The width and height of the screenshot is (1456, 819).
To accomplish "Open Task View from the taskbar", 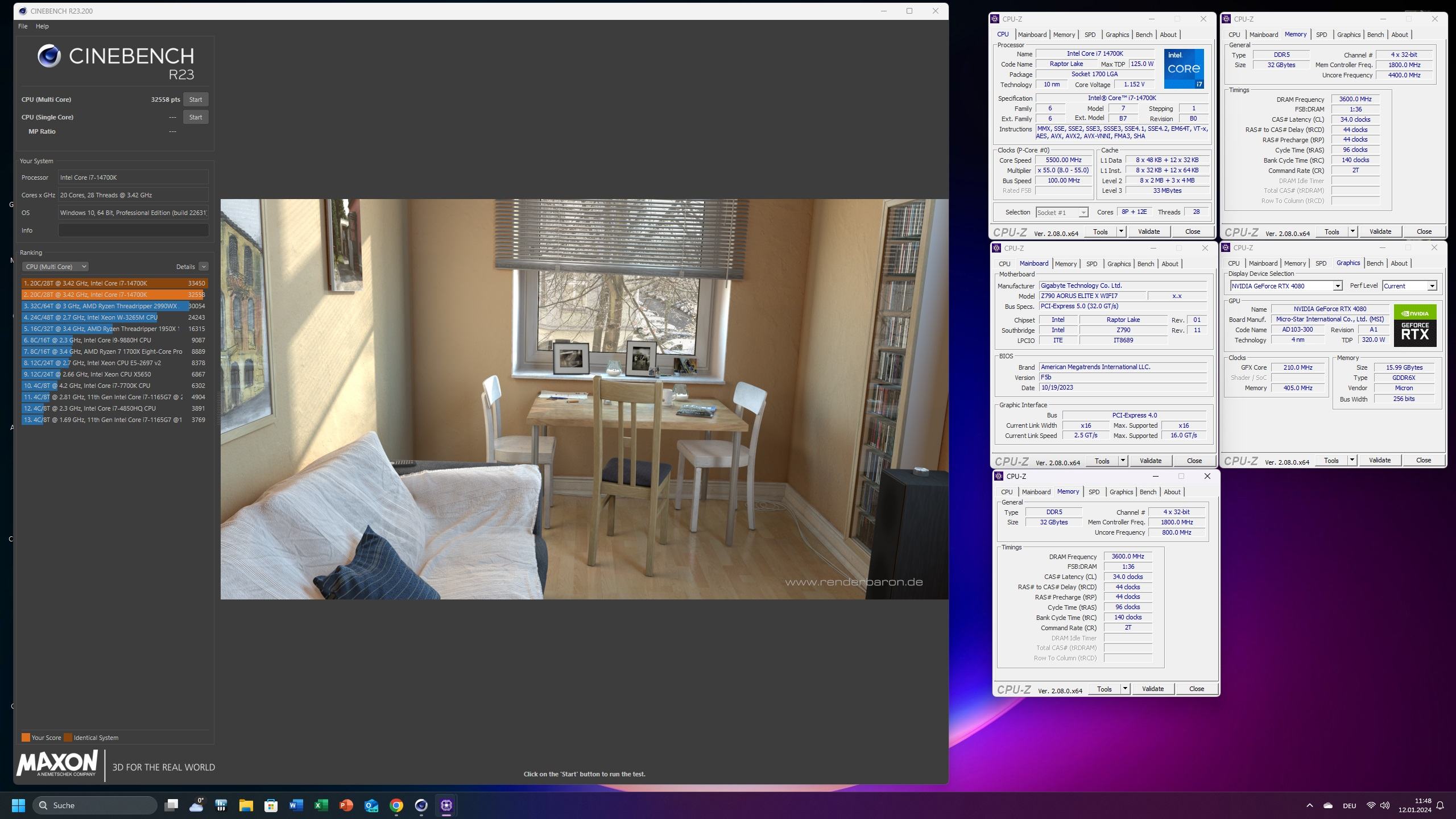I will [x=171, y=805].
